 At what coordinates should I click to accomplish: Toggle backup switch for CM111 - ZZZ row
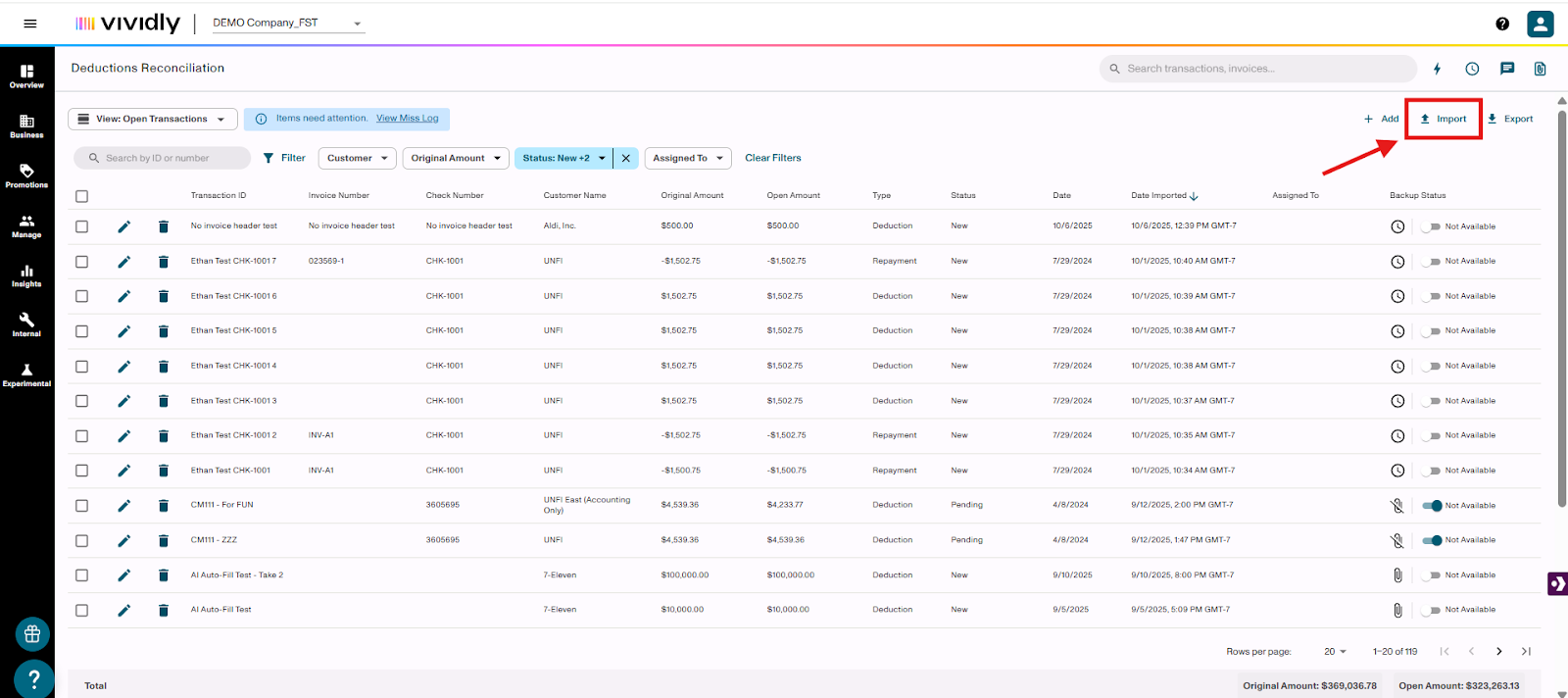pyautogui.click(x=1432, y=540)
